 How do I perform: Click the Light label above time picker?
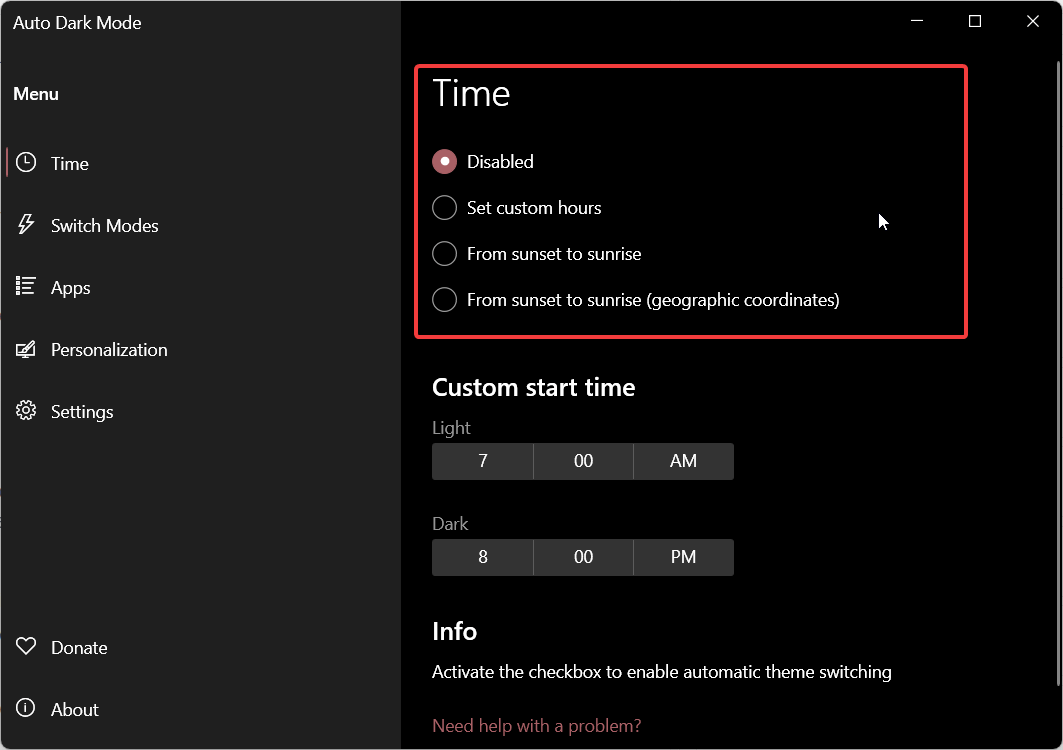(451, 428)
